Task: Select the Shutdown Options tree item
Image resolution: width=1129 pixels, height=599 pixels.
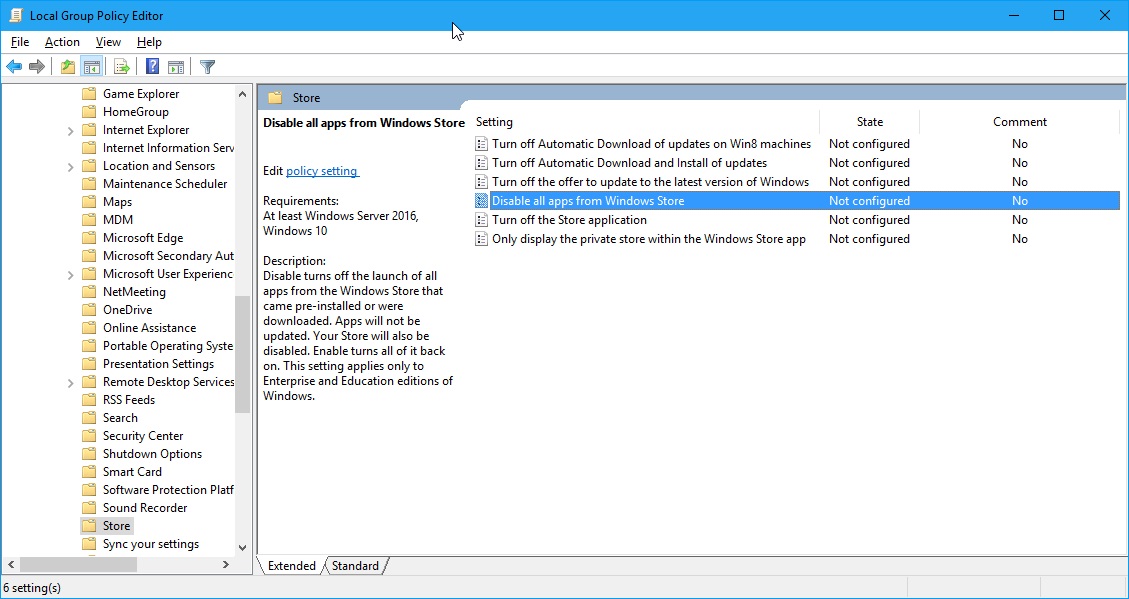Action: [152, 454]
